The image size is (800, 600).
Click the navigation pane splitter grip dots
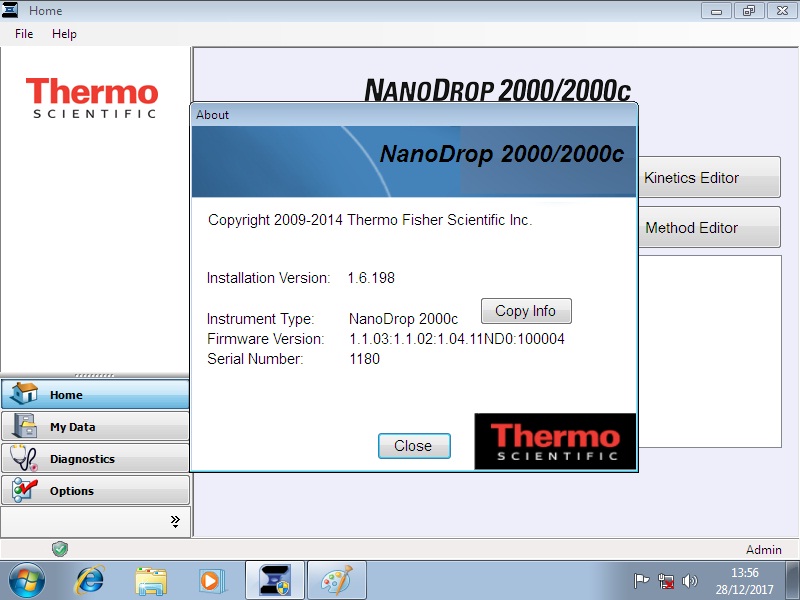[94, 376]
